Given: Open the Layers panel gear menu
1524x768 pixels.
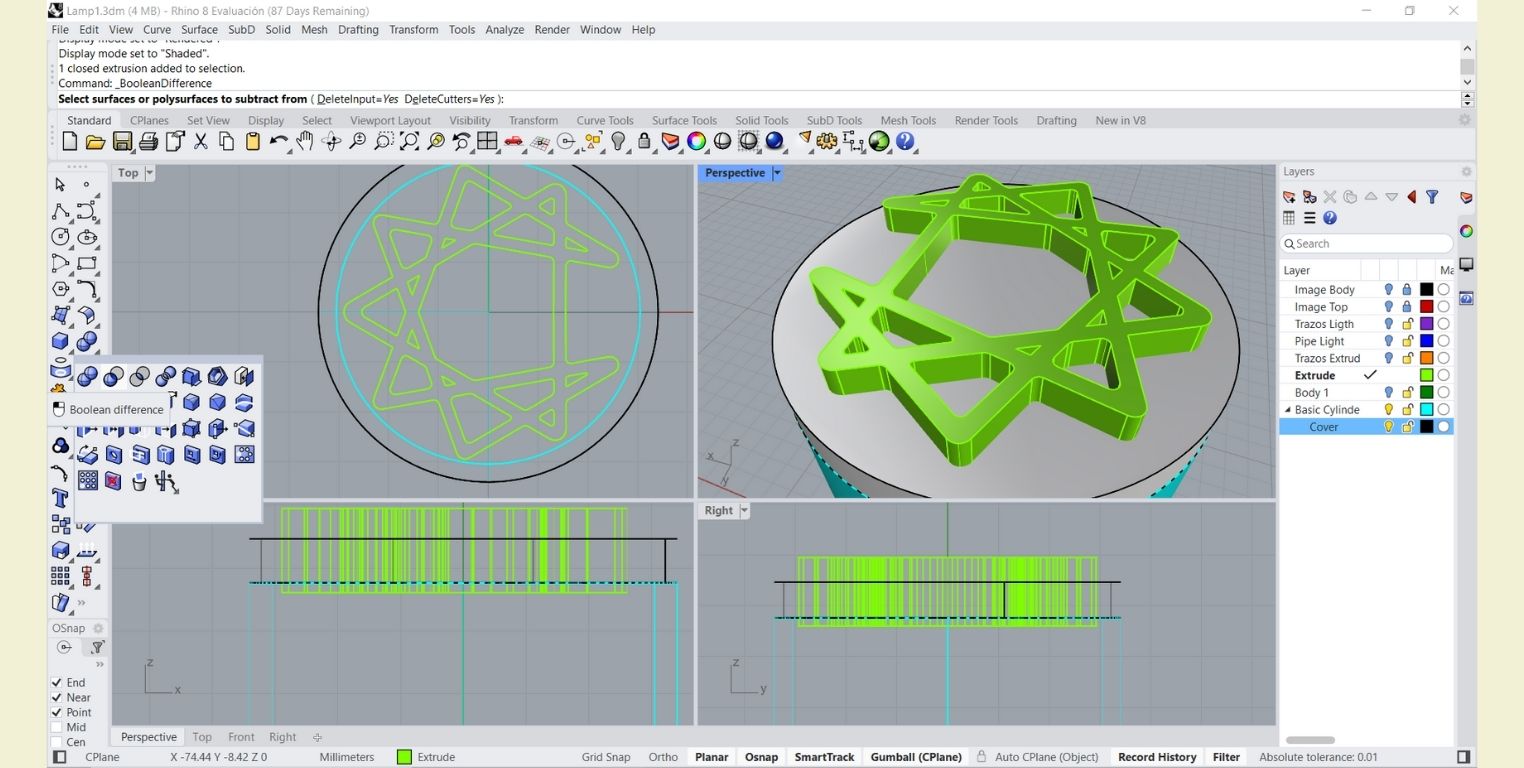Looking at the screenshot, I should (x=1466, y=172).
